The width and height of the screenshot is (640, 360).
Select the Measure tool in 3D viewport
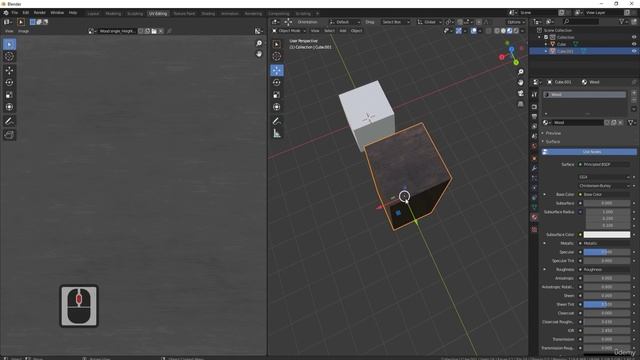[277, 133]
